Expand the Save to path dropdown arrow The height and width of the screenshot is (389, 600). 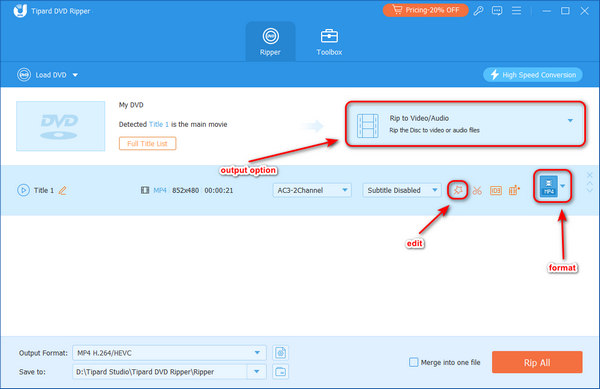(257, 371)
